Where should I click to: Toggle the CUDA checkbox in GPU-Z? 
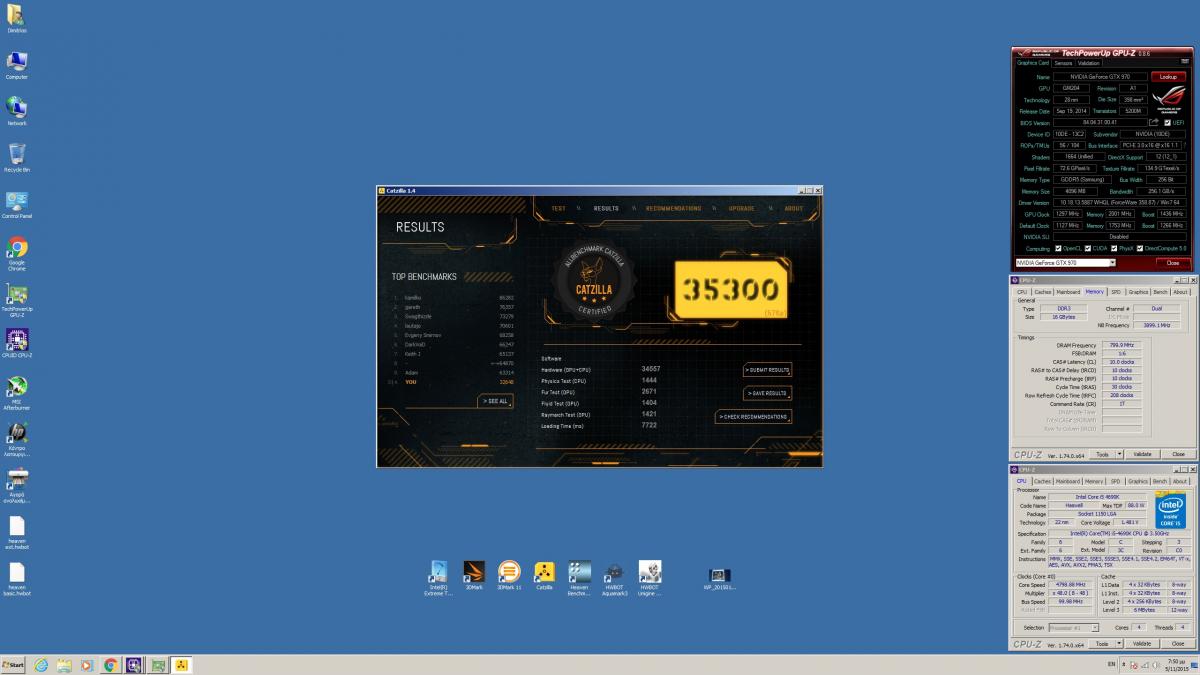(x=1088, y=248)
